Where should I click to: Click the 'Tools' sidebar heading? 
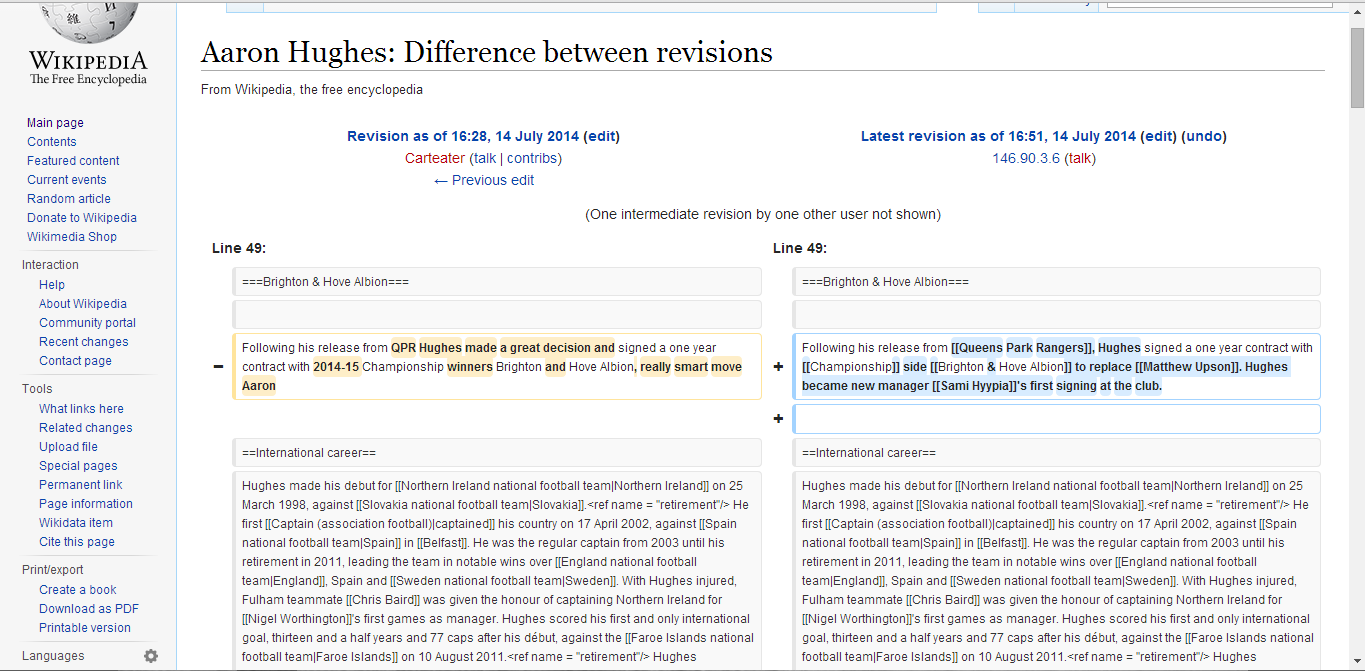point(37,389)
